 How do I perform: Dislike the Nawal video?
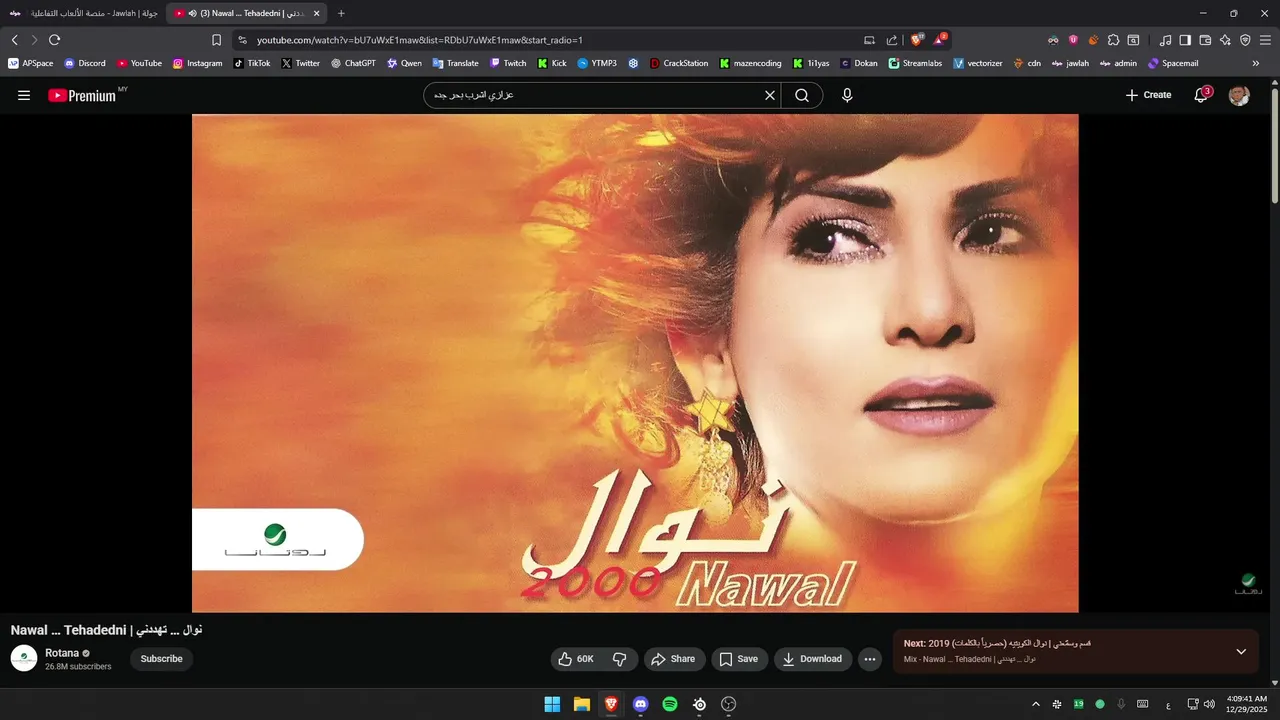tap(620, 659)
